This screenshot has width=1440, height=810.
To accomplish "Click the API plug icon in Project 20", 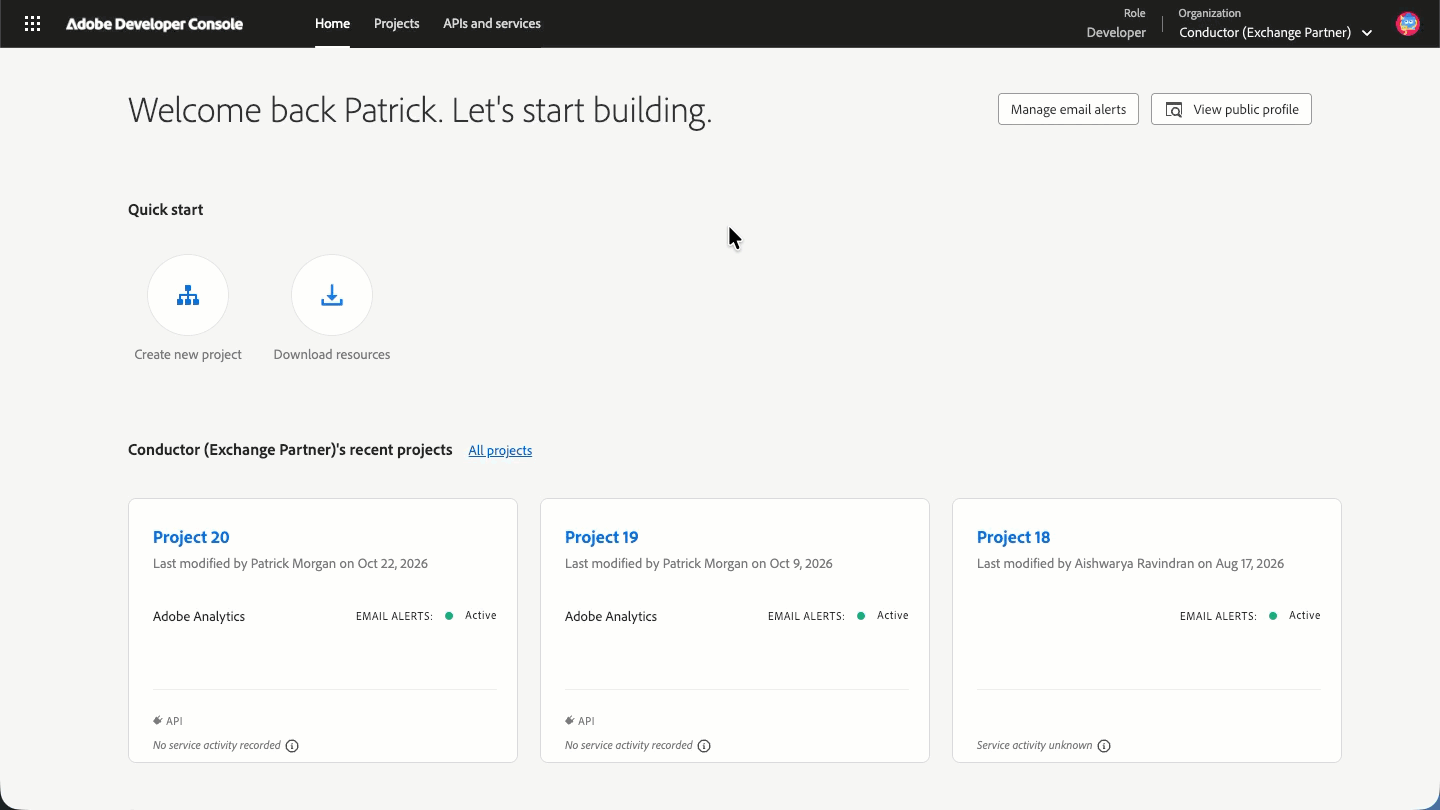I will tap(158, 721).
